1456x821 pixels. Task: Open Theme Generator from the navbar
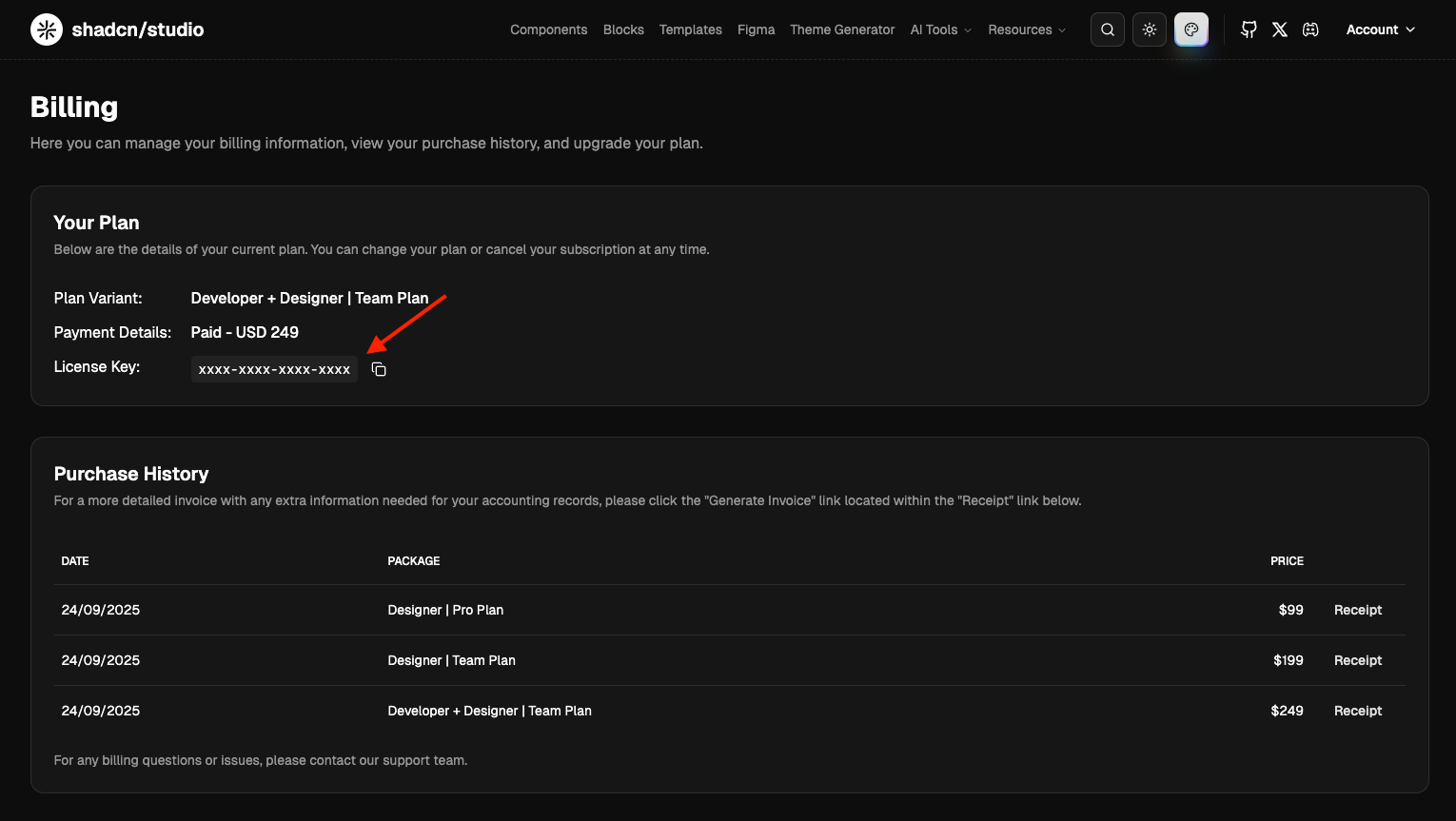[841, 29]
